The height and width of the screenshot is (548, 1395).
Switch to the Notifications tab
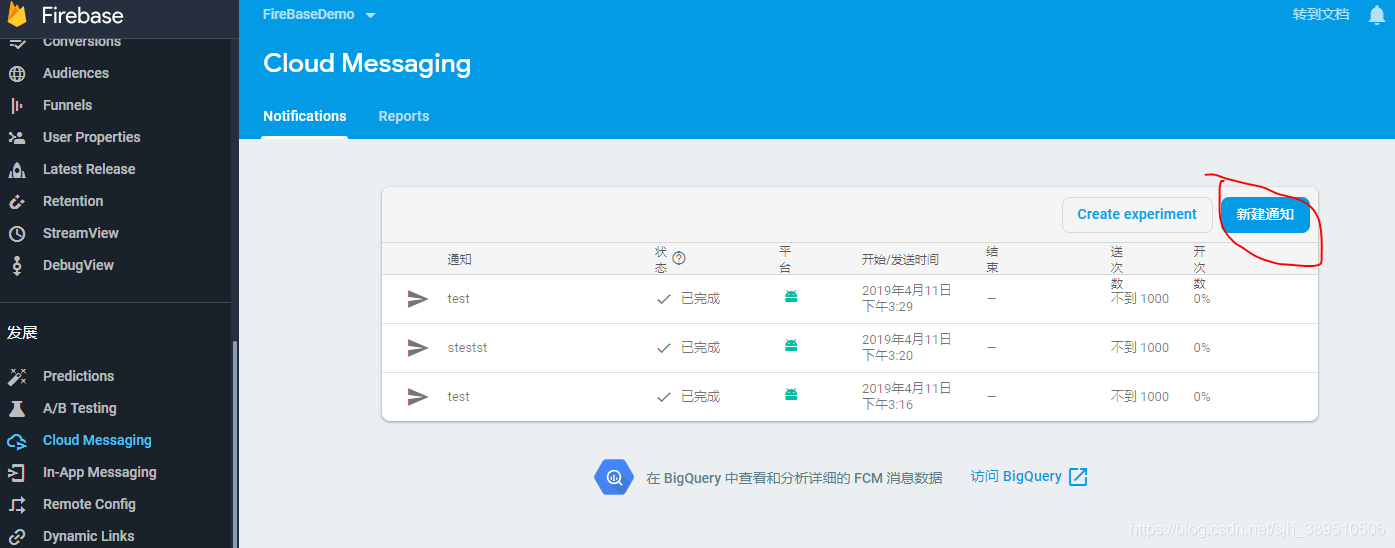(x=305, y=116)
